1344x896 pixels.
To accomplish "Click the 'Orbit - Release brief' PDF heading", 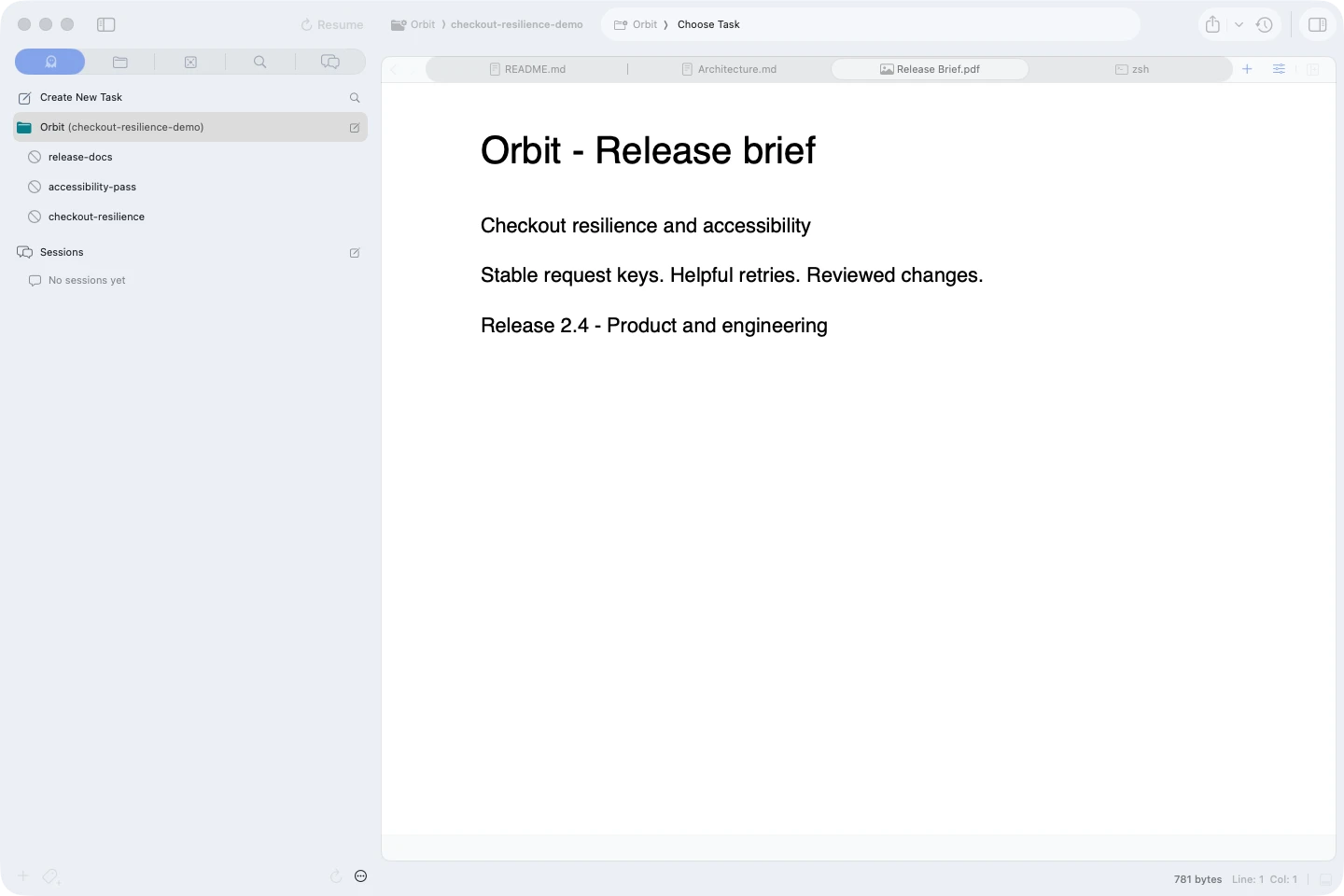I will [x=648, y=150].
